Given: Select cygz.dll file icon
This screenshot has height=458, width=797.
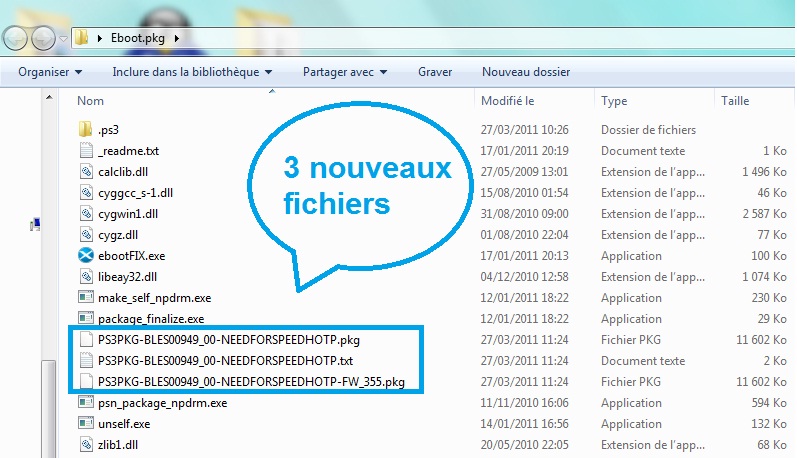Looking at the screenshot, I should [x=86, y=234].
